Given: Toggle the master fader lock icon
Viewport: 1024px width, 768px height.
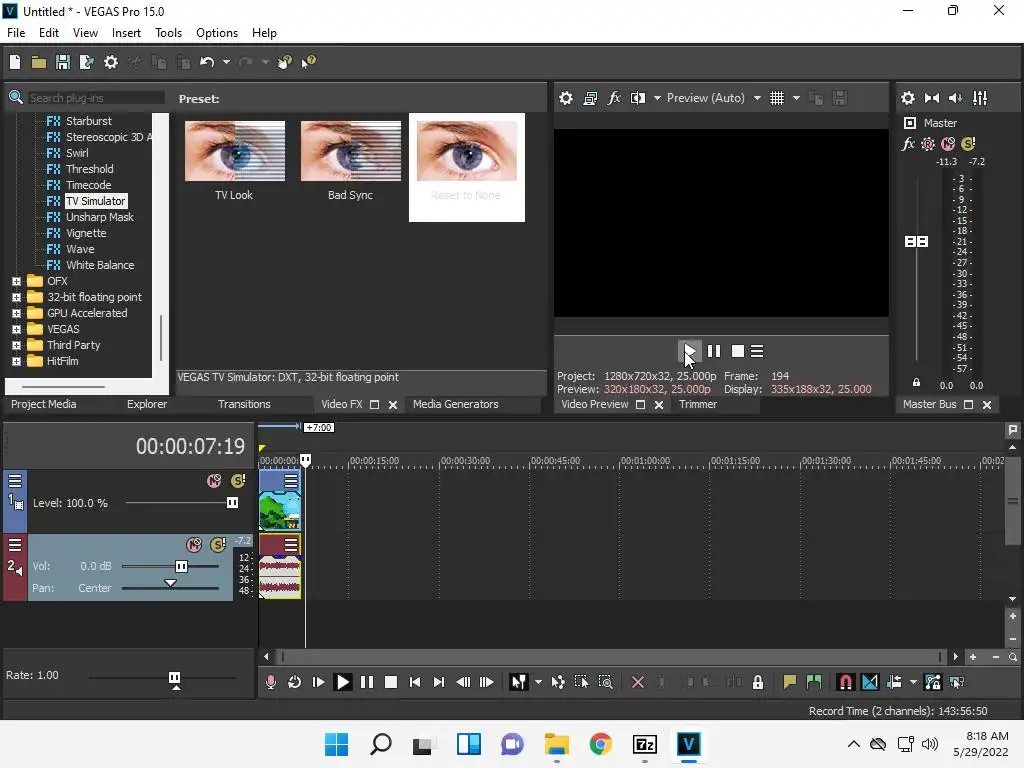Looking at the screenshot, I should [916, 383].
